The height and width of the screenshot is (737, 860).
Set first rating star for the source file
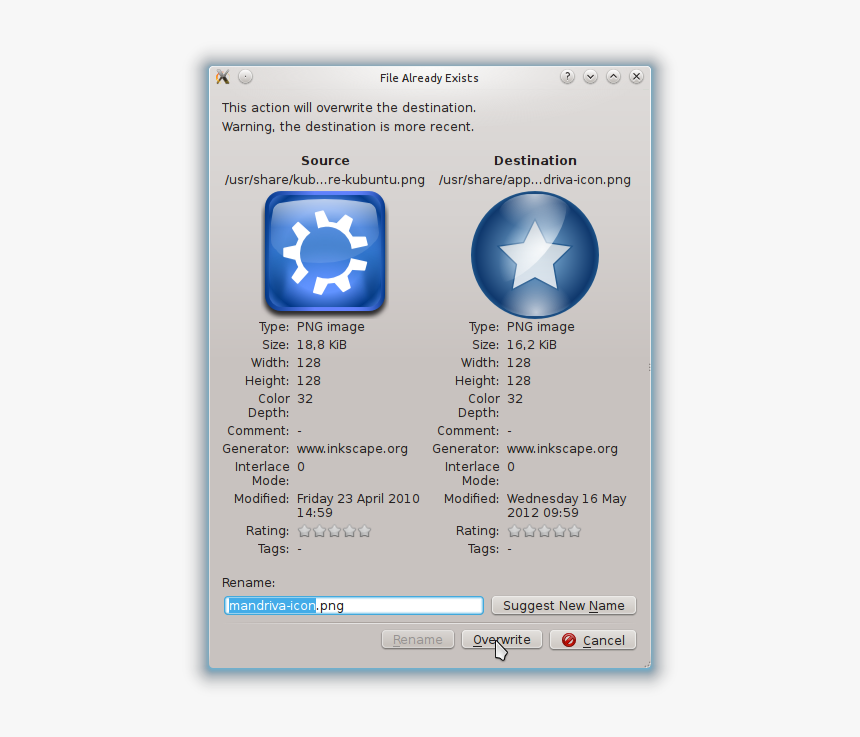point(304,531)
